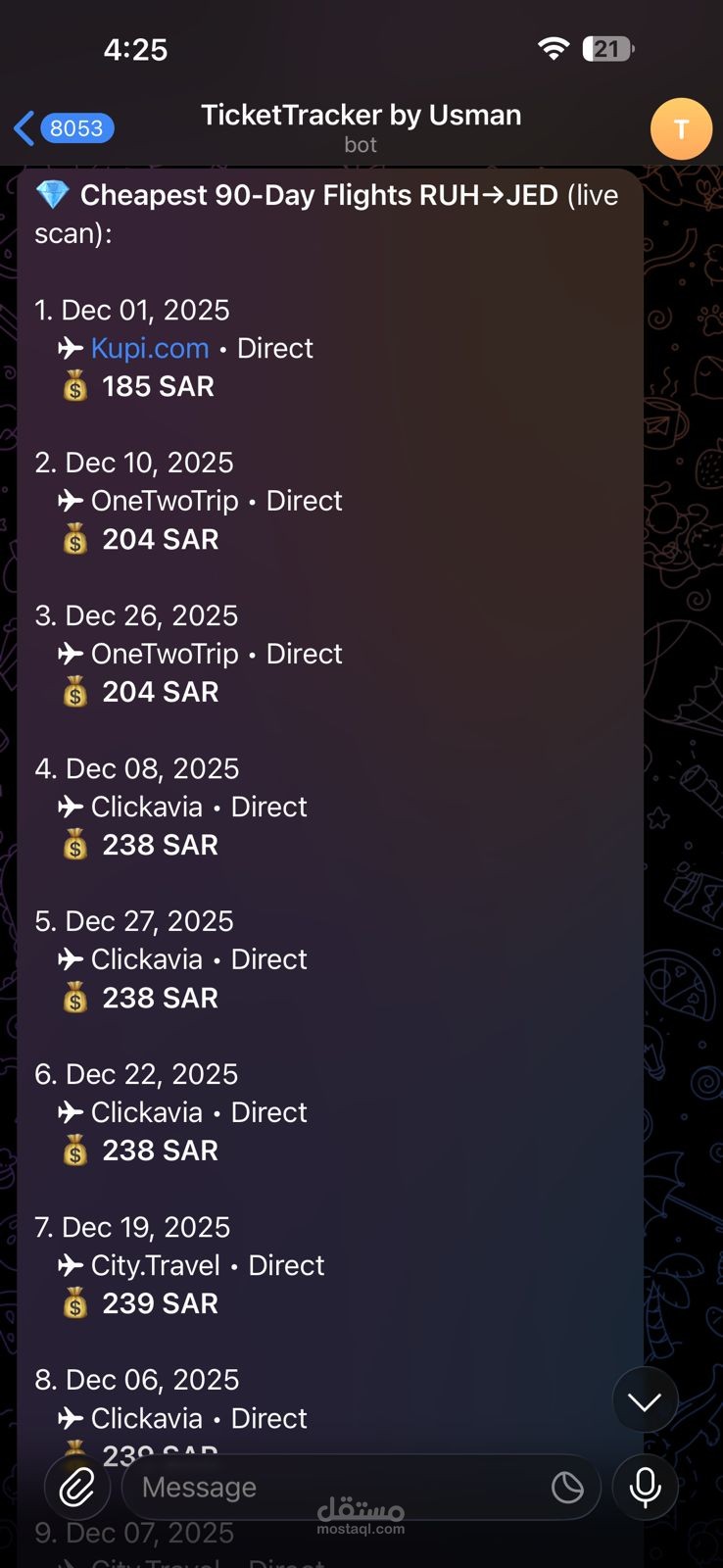Tap the Dec 10, 2025 OneTwoTrip entry
Image resolution: width=723 pixels, height=1568 pixels.
[x=189, y=501]
